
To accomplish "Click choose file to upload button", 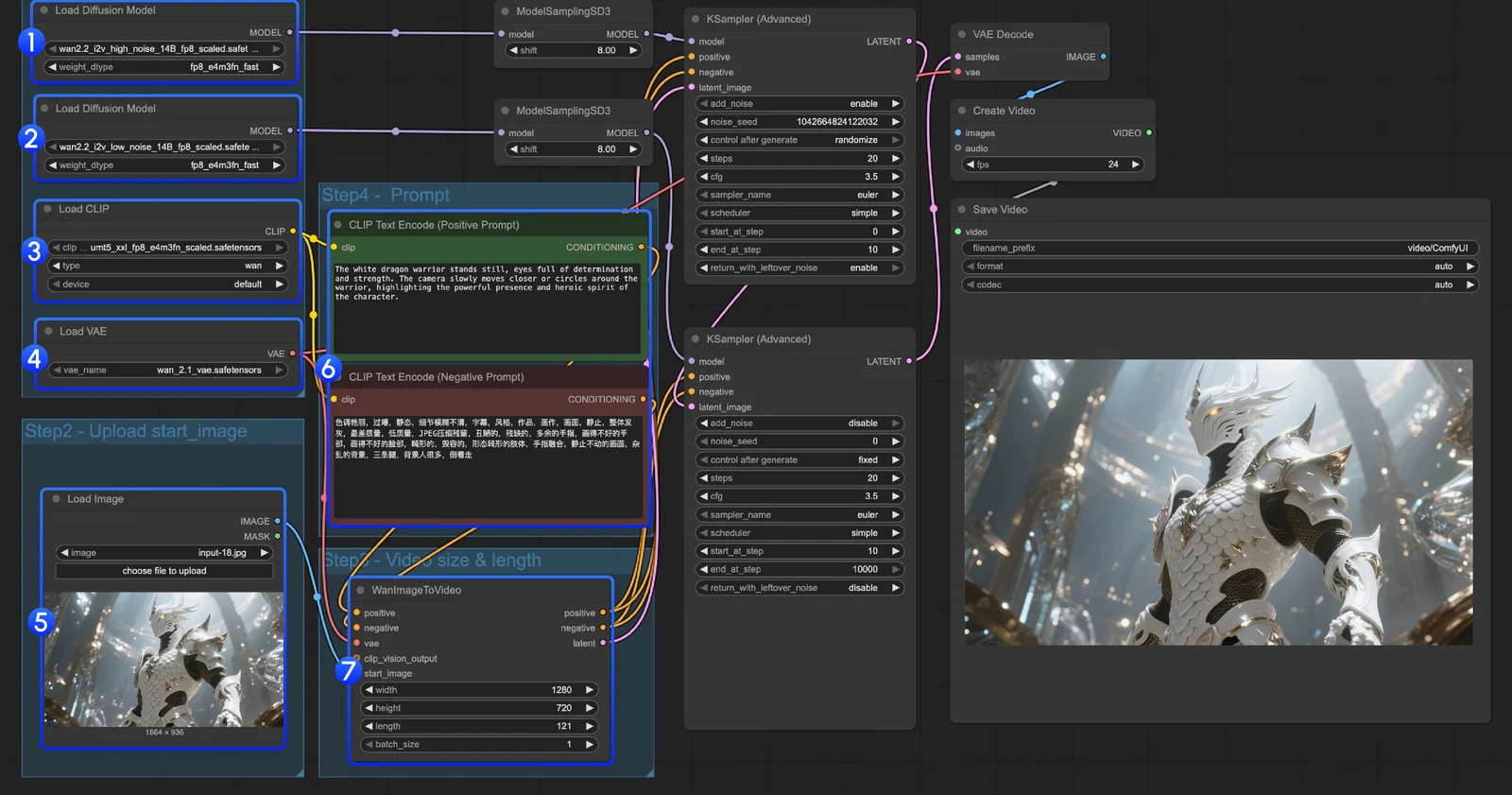I will [164, 571].
